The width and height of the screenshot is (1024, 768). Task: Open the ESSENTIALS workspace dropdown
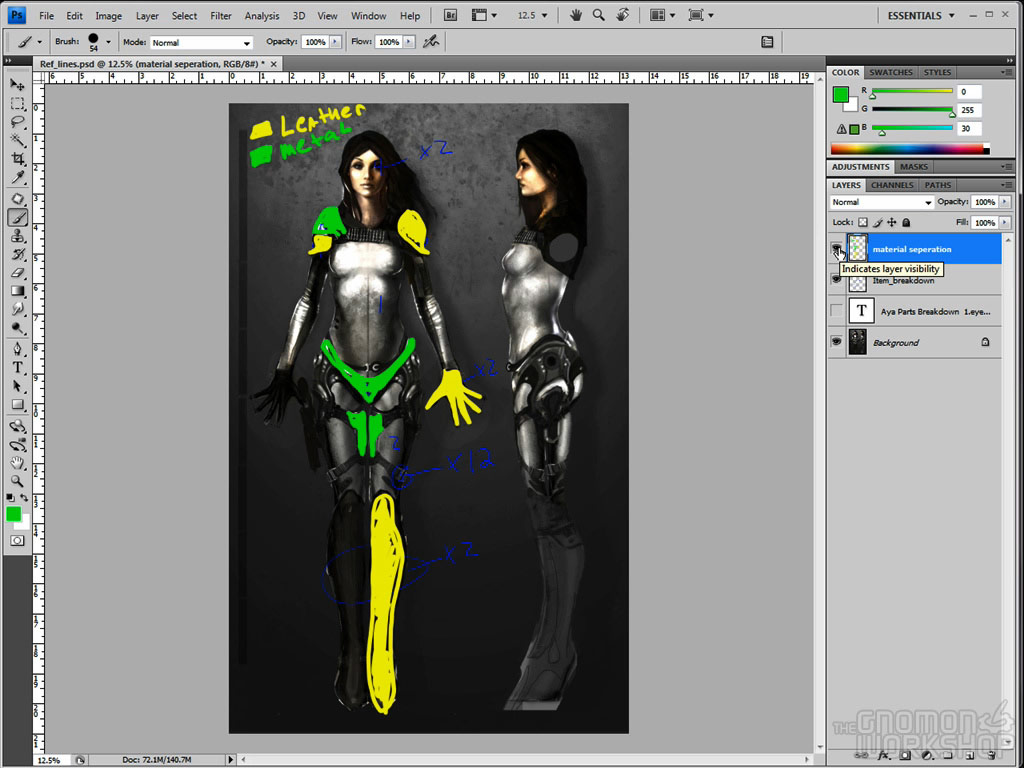(921, 15)
